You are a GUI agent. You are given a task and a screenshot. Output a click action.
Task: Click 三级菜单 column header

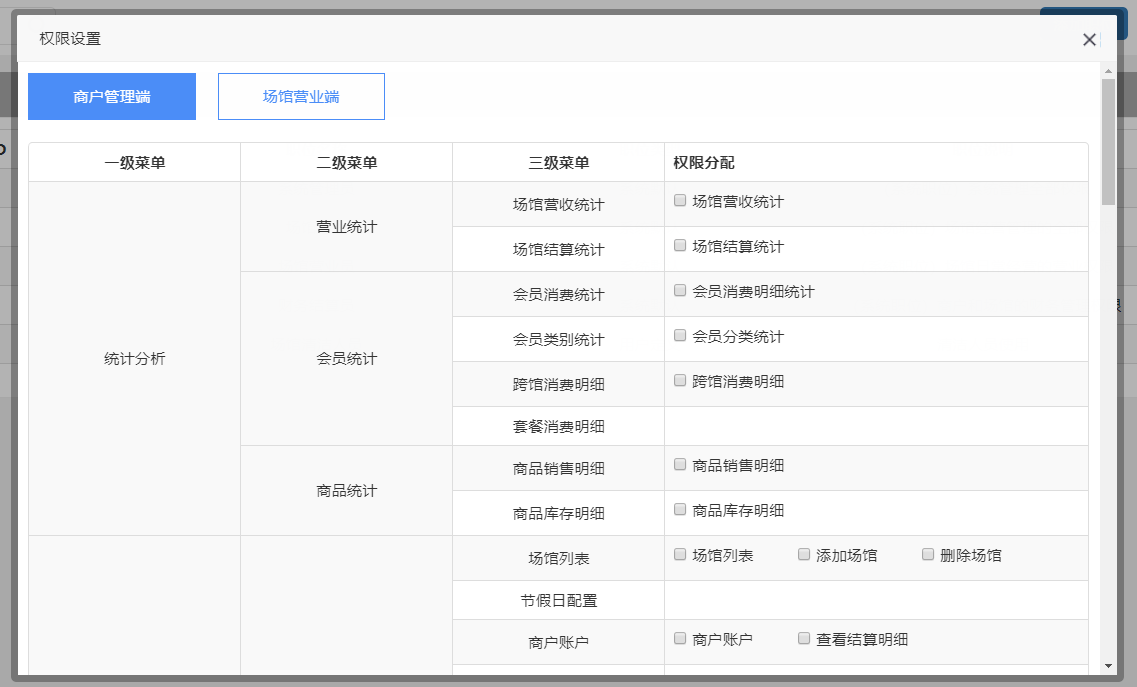pos(558,163)
